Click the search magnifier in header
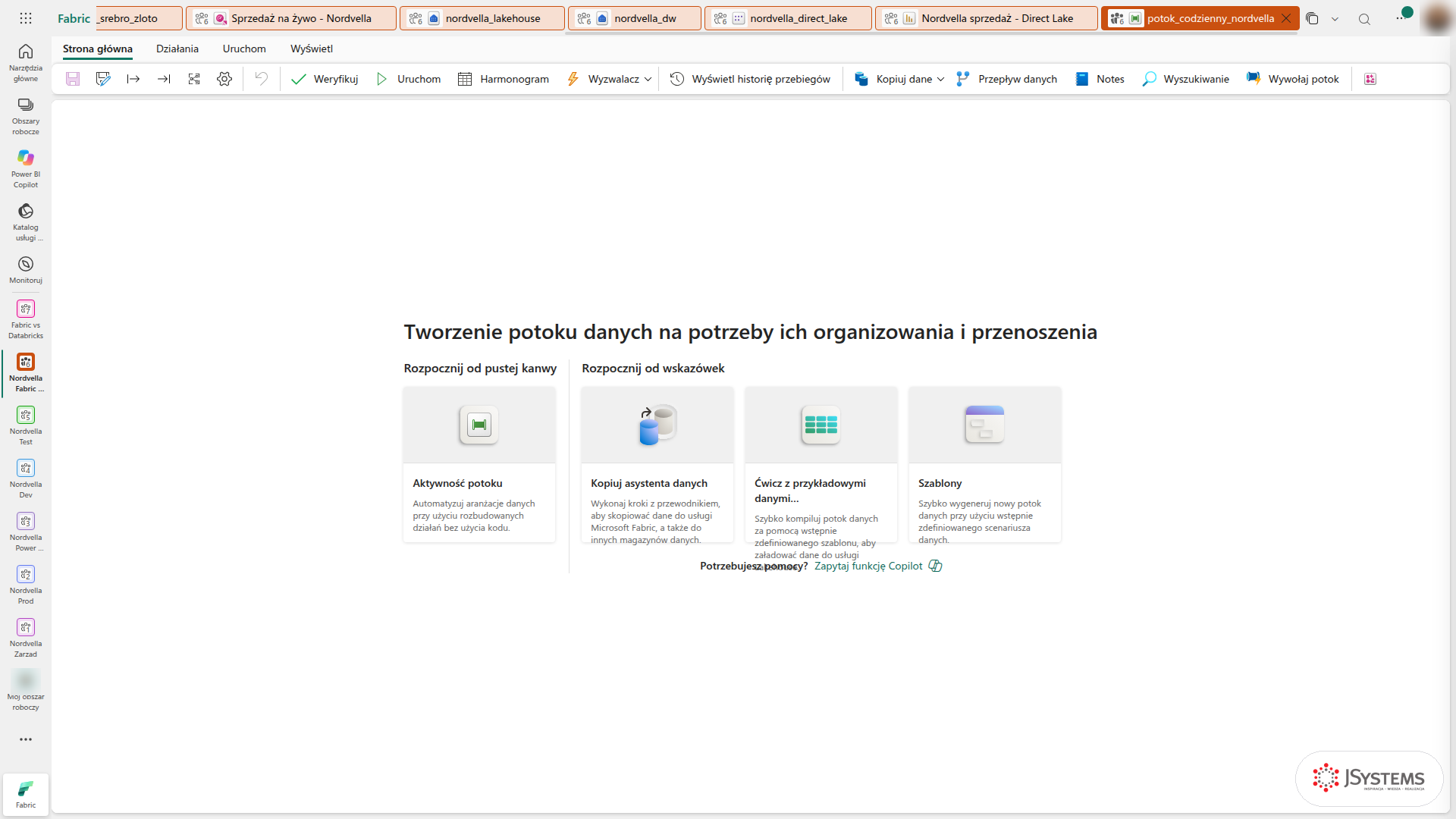 coord(1364,19)
